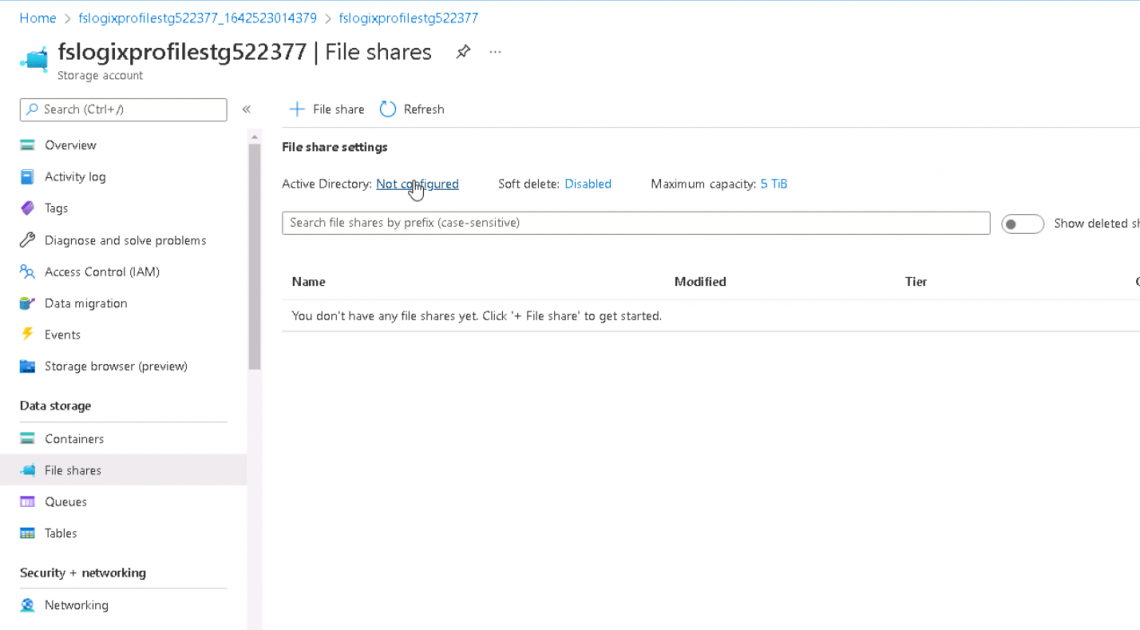Open Diagnose and solve problems
1140x630 pixels.
[x=125, y=240]
